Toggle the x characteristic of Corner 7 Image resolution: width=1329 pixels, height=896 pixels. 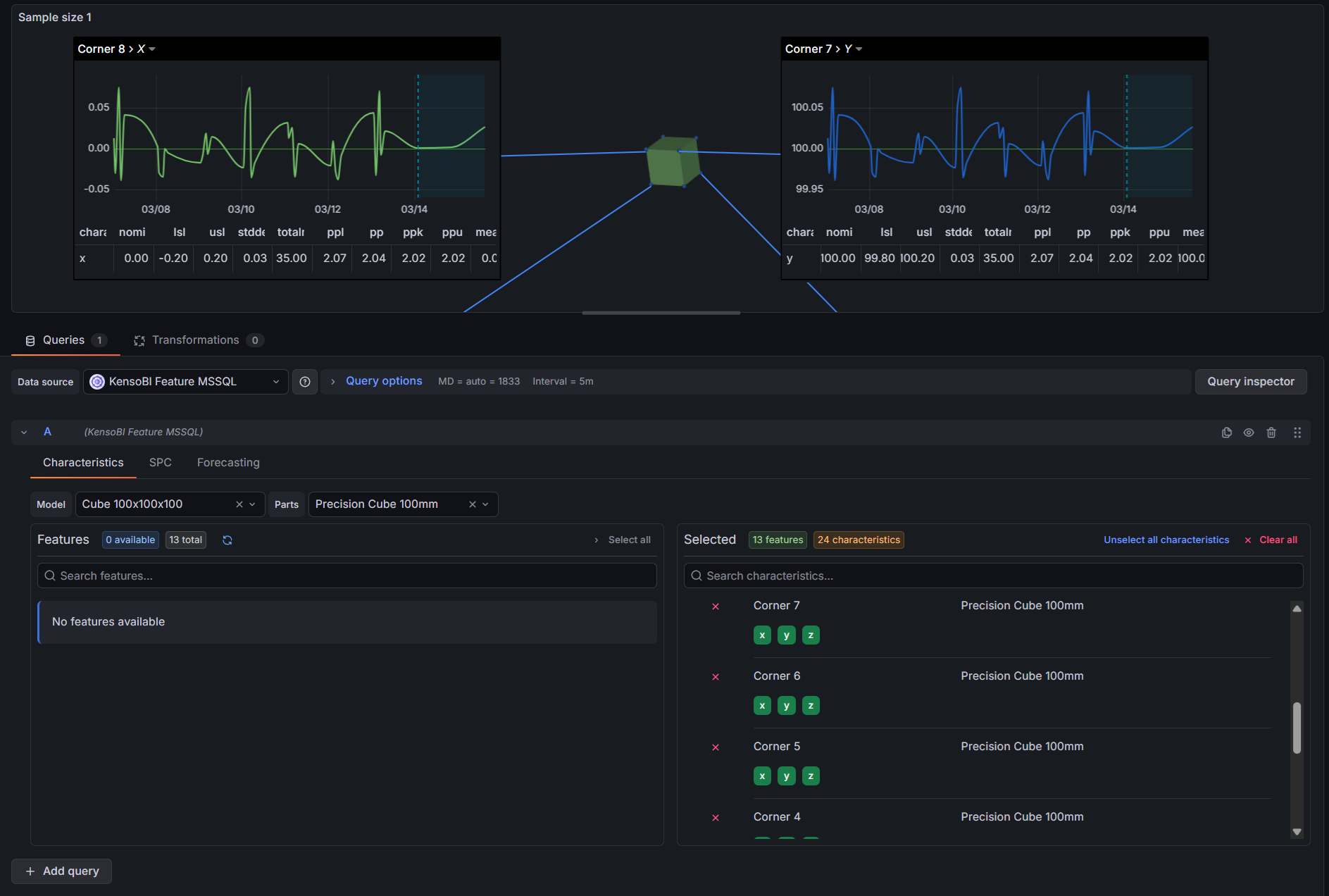[762, 635]
